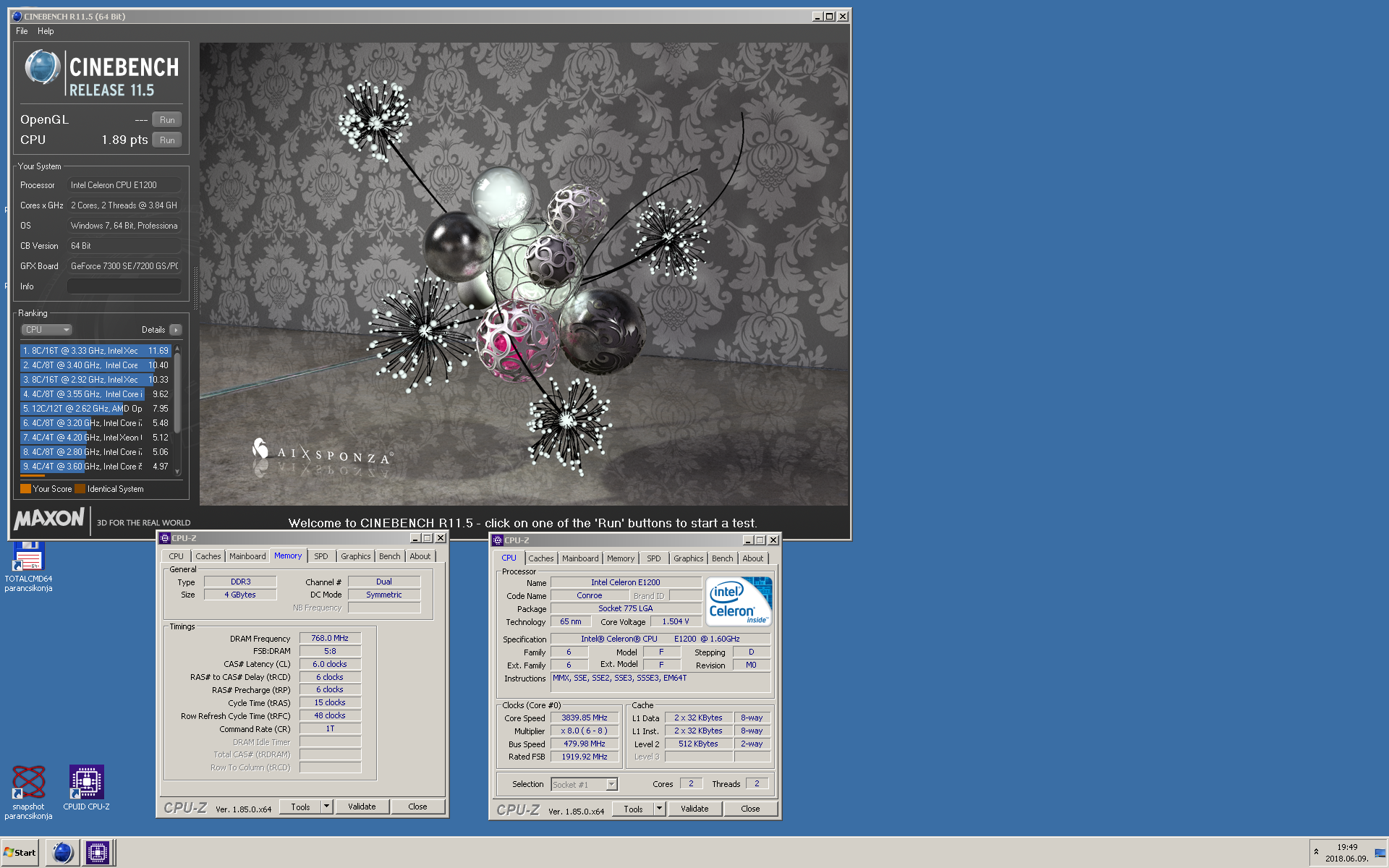The width and height of the screenshot is (1389, 868).
Task: Click Tools button in right CPU-Z
Action: [x=633, y=809]
